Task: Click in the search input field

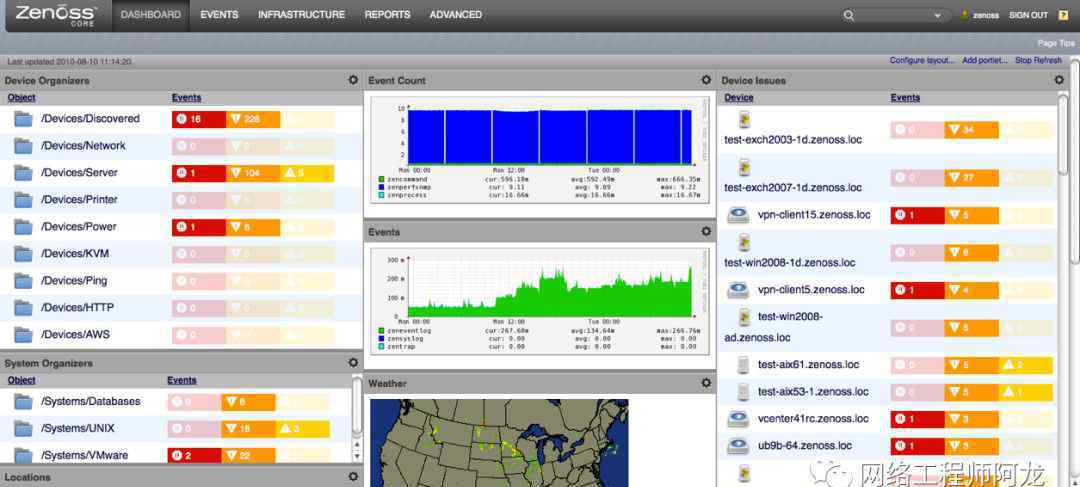Action: pos(893,15)
